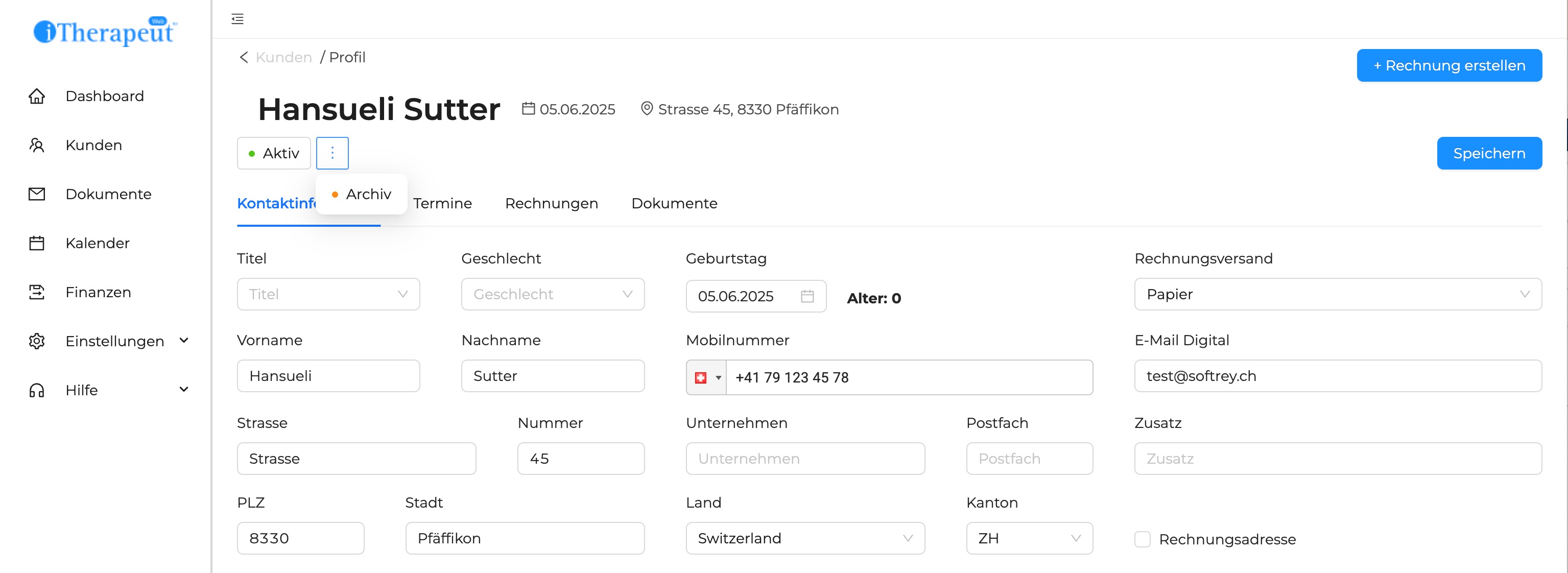
Task: Open the Rechnungsversand Papier dropdown
Action: [x=1337, y=294]
